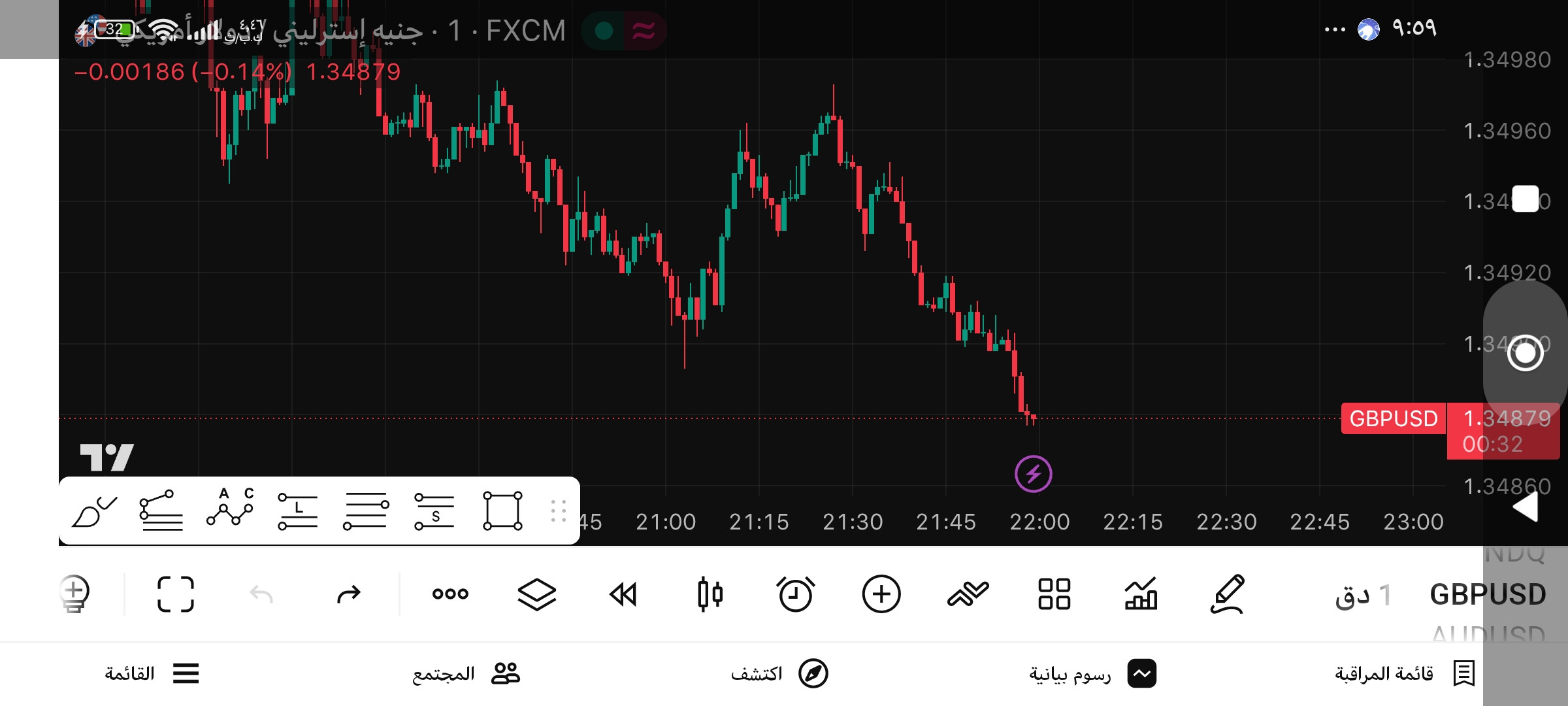
Task: Tap the redo arrow button
Action: [348, 594]
